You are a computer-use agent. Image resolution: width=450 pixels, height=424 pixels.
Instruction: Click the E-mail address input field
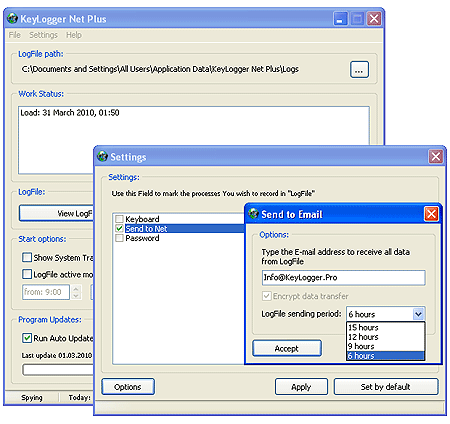coord(343,278)
